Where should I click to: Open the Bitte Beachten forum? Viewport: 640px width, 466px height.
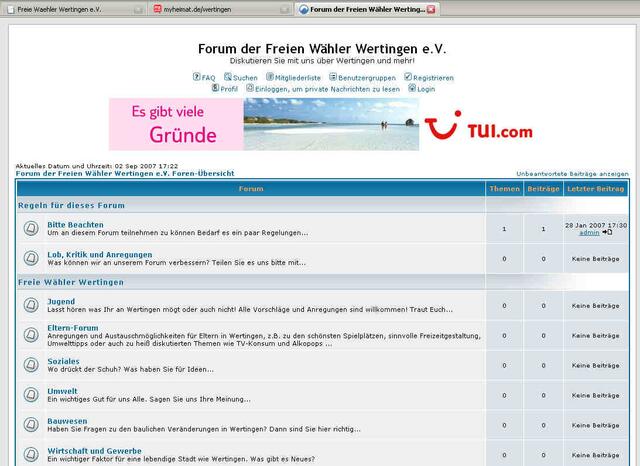75,224
